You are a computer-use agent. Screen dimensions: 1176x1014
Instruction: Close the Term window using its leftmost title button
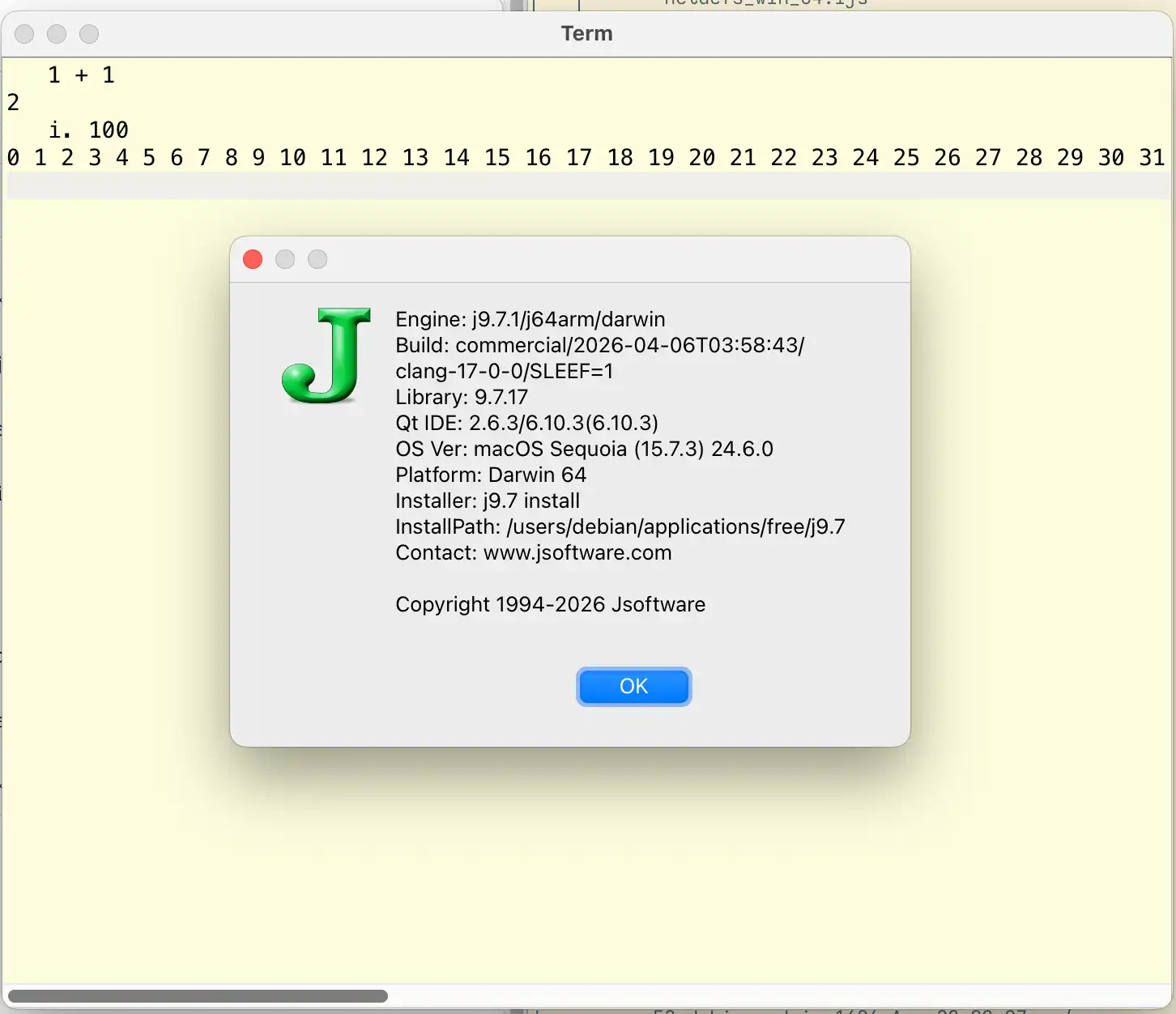tap(24, 34)
